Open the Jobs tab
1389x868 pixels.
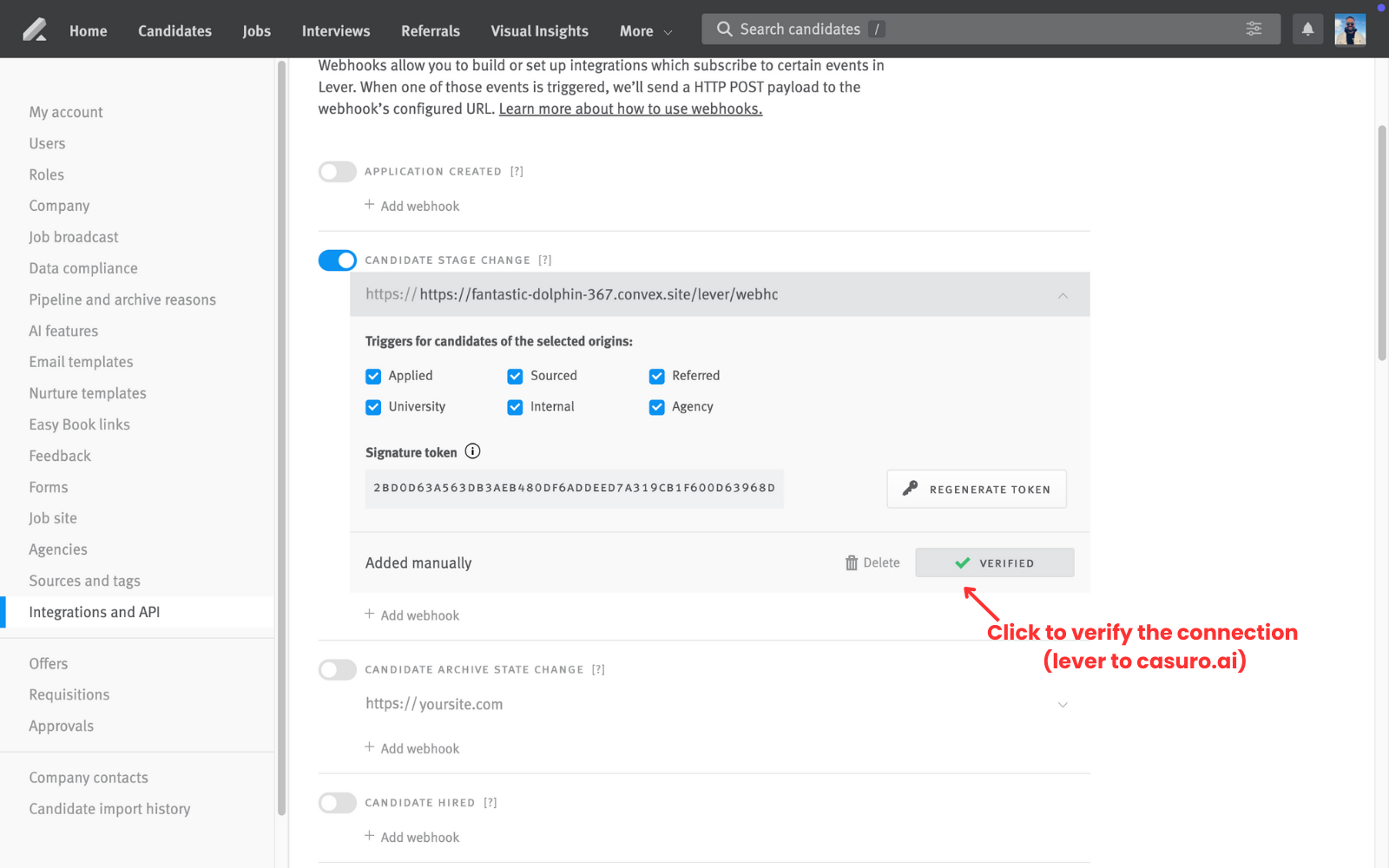(x=256, y=30)
